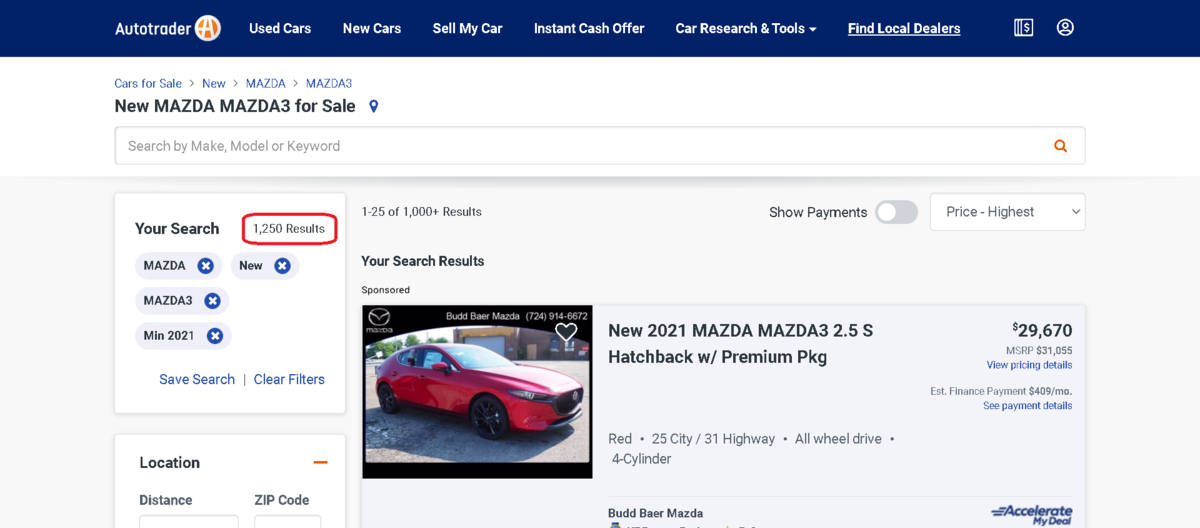The image size is (1200, 528).
Task: Collapse the Location filter section
Action: coord(320,463)
